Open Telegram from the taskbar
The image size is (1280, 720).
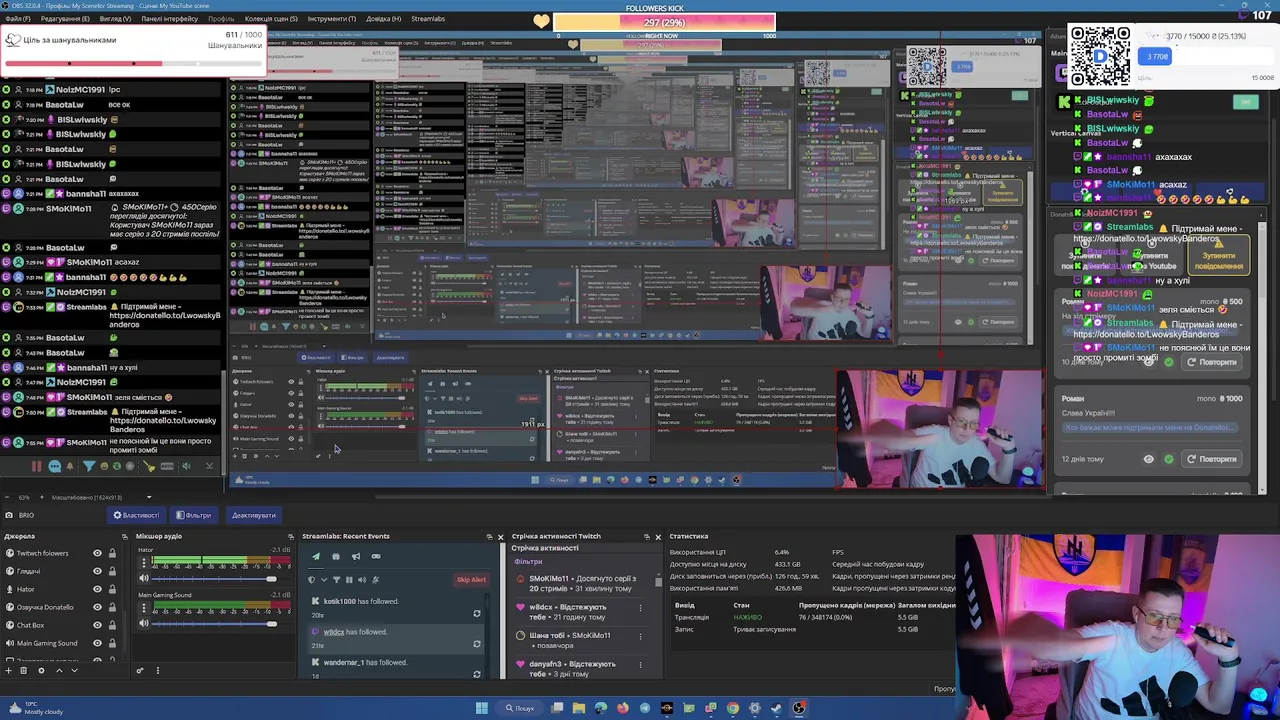[645, 708]
